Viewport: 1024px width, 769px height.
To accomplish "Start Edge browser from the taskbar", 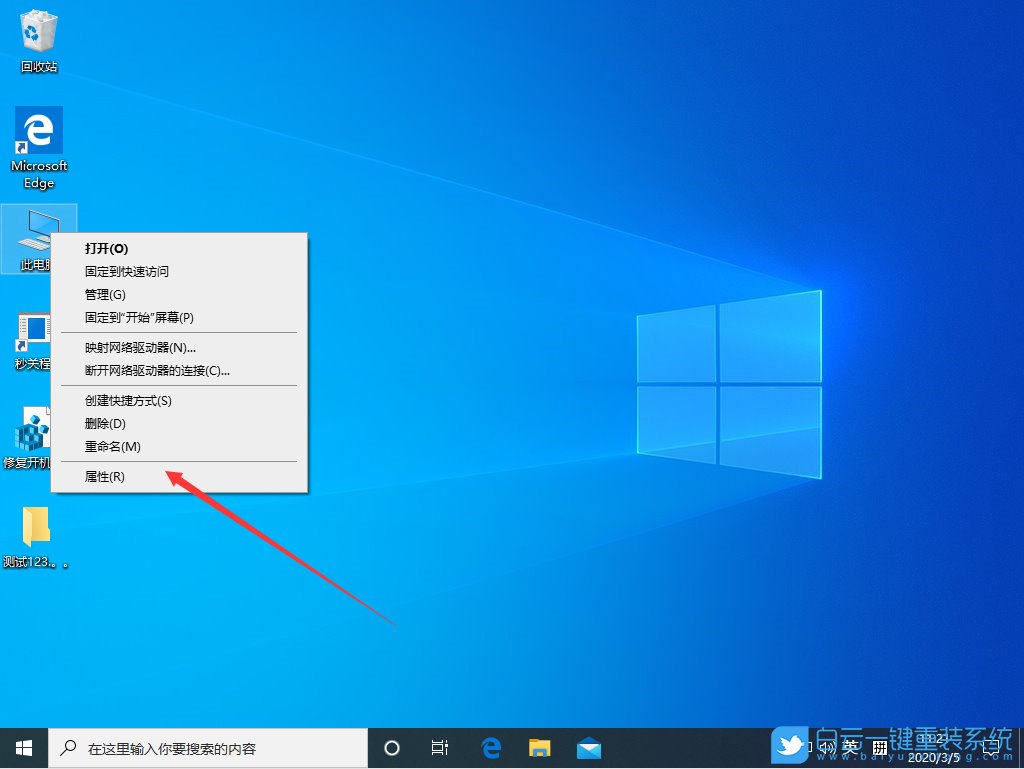I will (490, 746).
